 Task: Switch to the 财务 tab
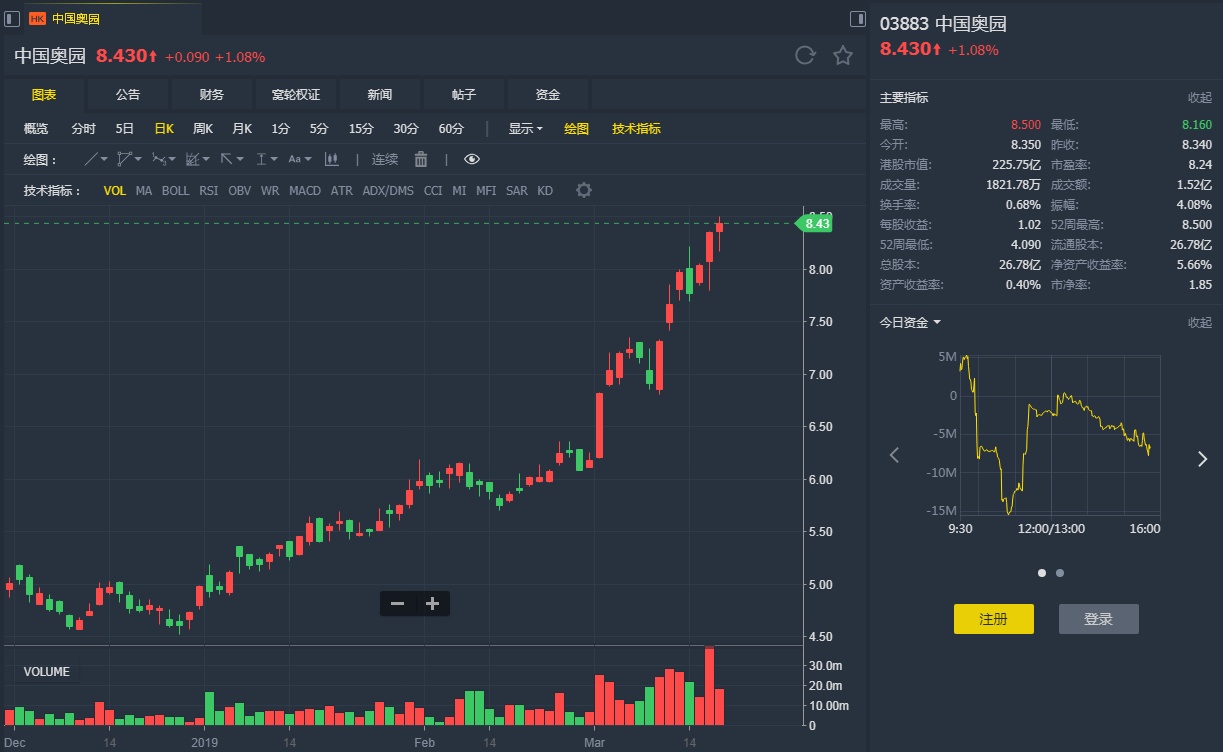[211, 94]
